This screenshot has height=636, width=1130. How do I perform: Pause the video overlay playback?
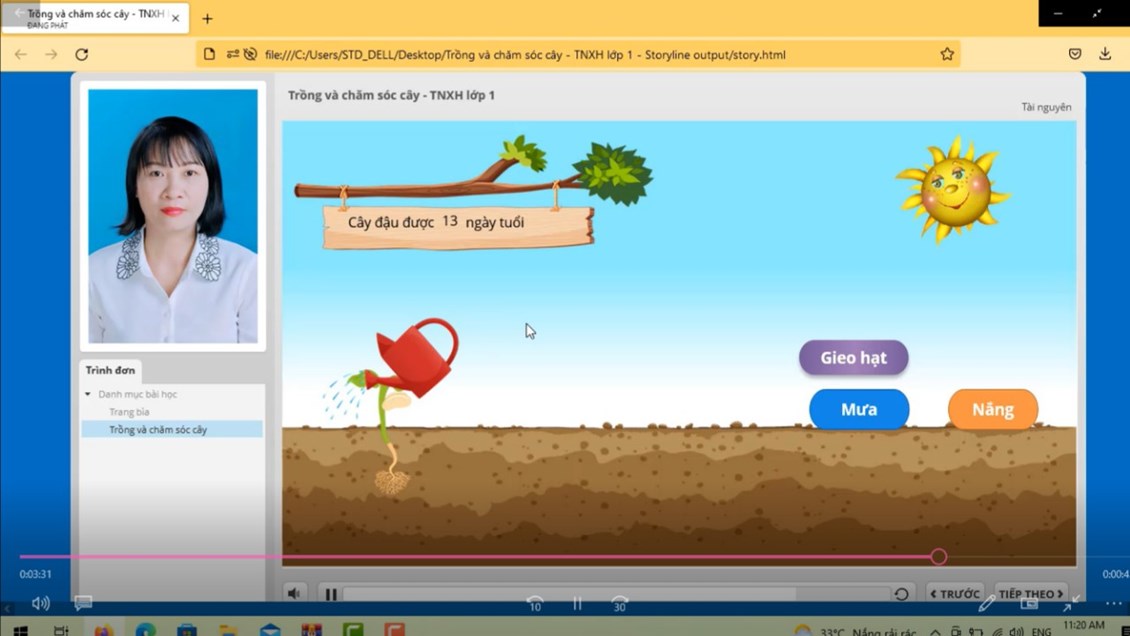point(577,604)
